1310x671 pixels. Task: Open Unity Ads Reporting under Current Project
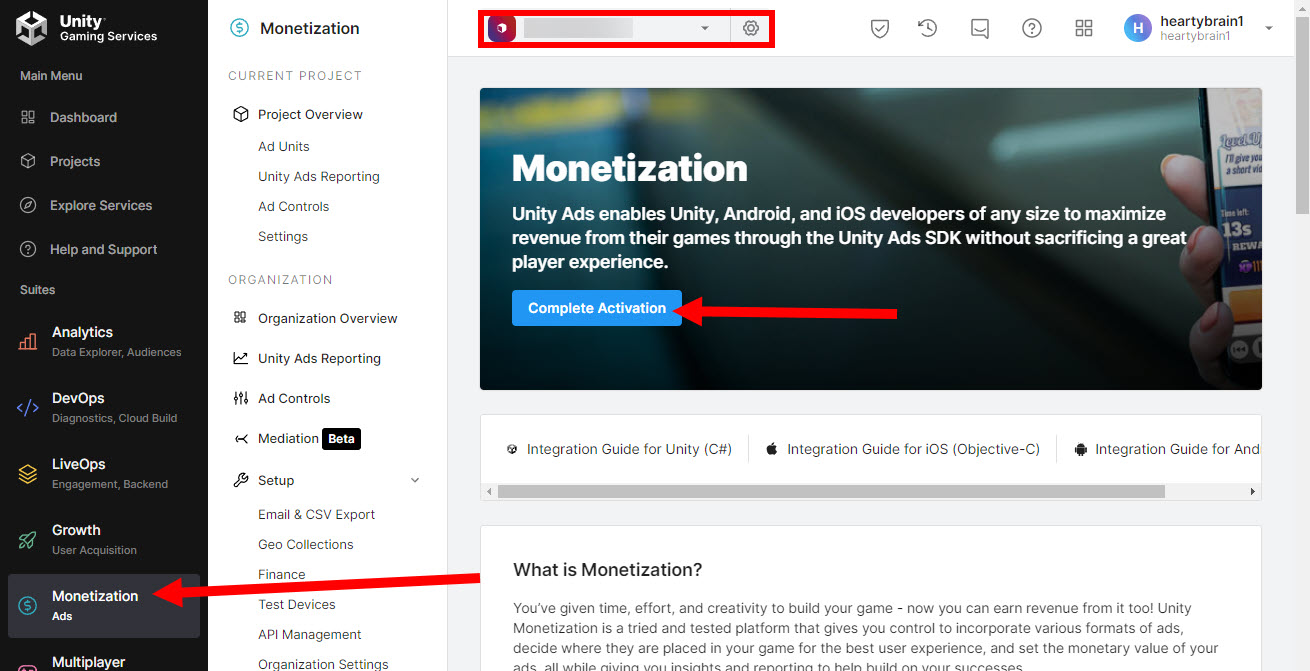(x=319, y=176)
